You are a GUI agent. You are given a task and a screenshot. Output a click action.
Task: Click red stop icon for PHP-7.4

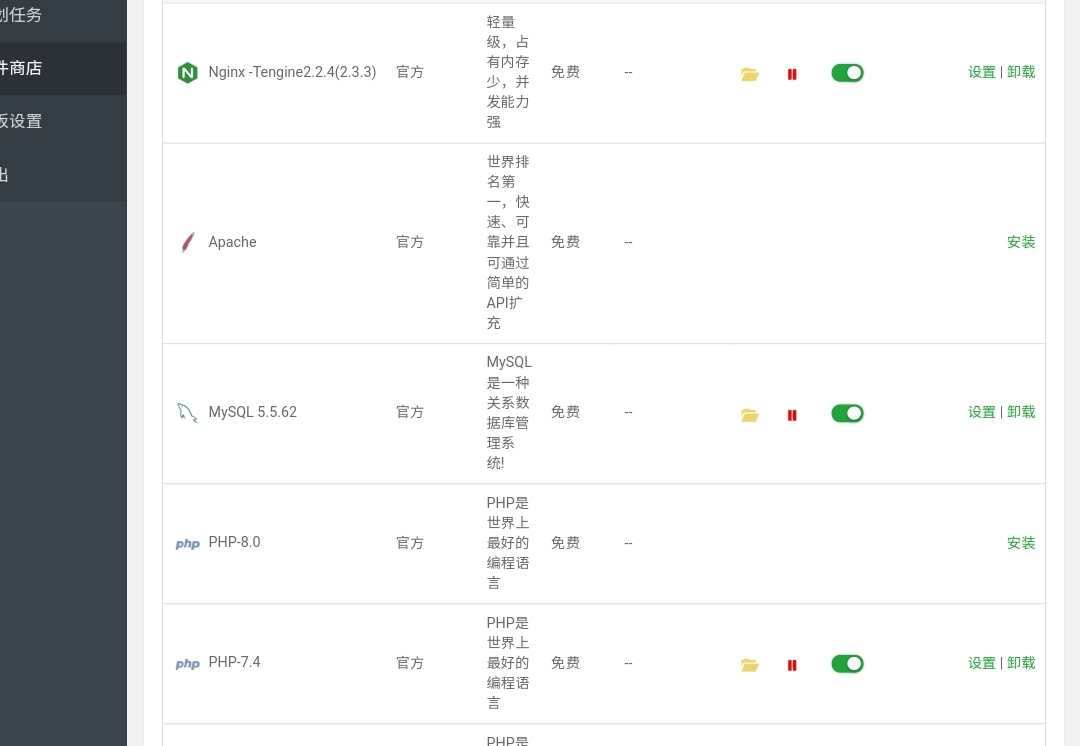[792, 665]
